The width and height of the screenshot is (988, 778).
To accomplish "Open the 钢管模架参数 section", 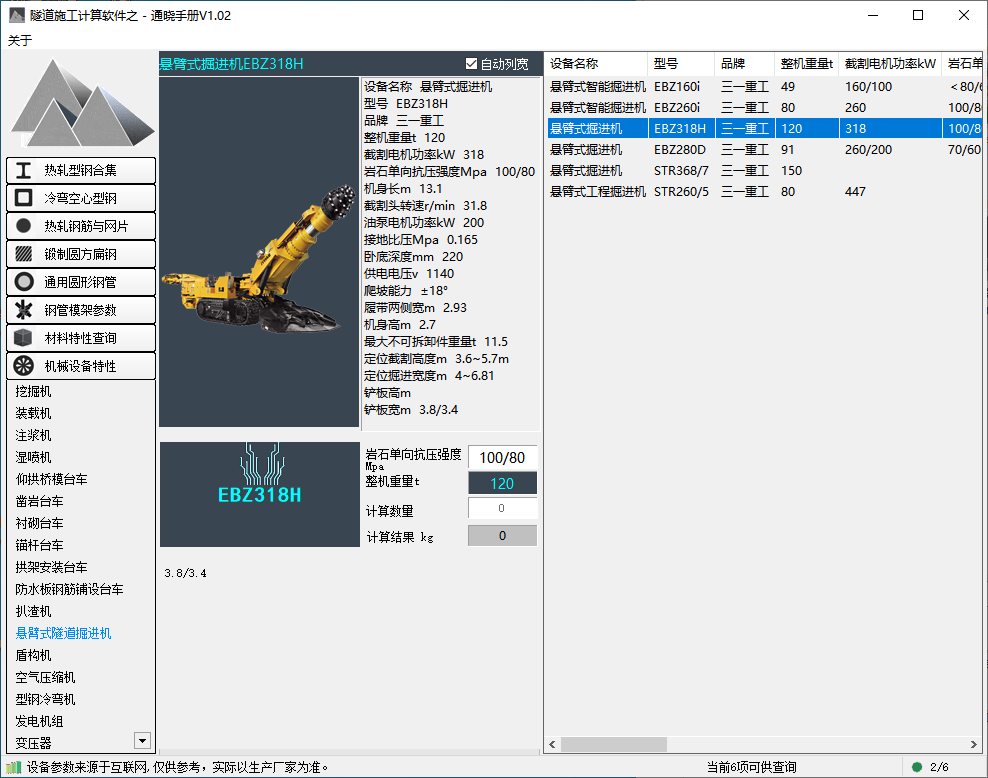I will pyautogui.click(x=81, y=310).
